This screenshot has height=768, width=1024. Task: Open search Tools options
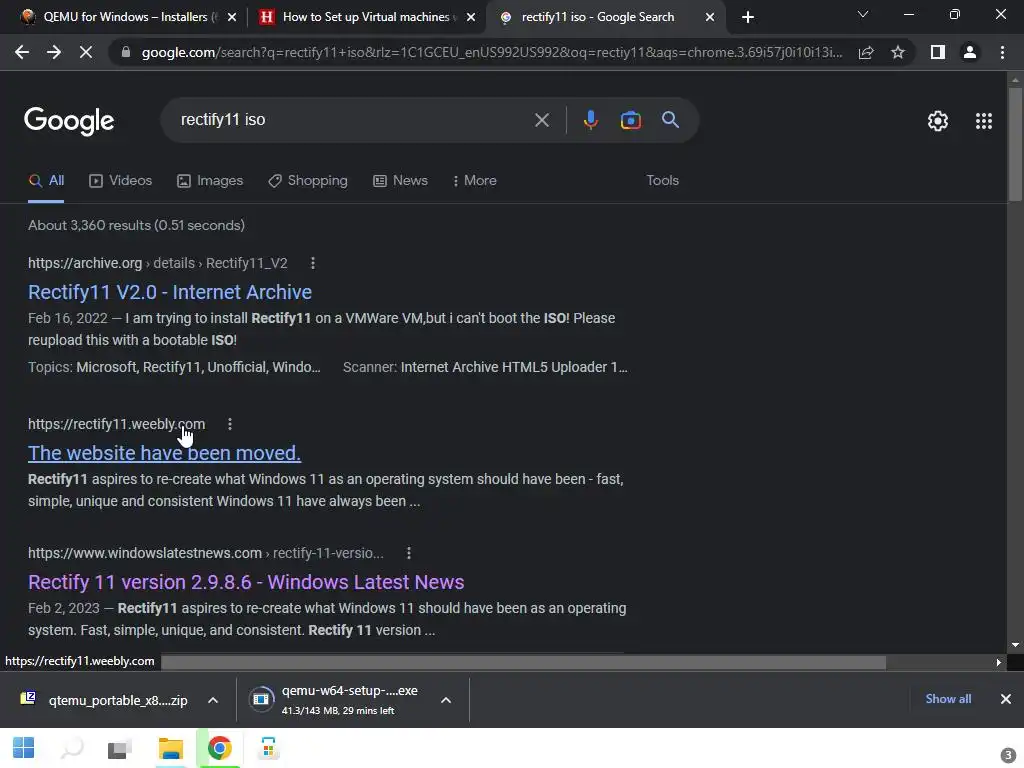pos(662,181)
